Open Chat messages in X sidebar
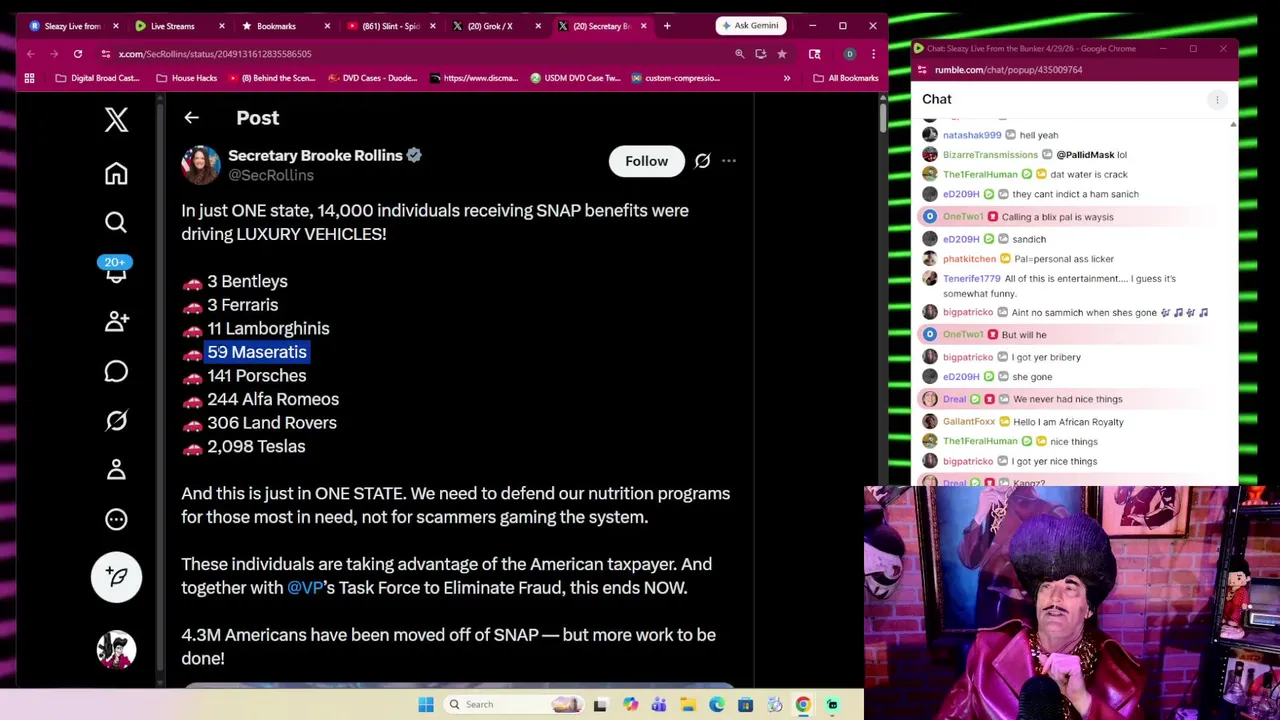Viewport: 1280px width, 720px height. click(x=116, y=371)
